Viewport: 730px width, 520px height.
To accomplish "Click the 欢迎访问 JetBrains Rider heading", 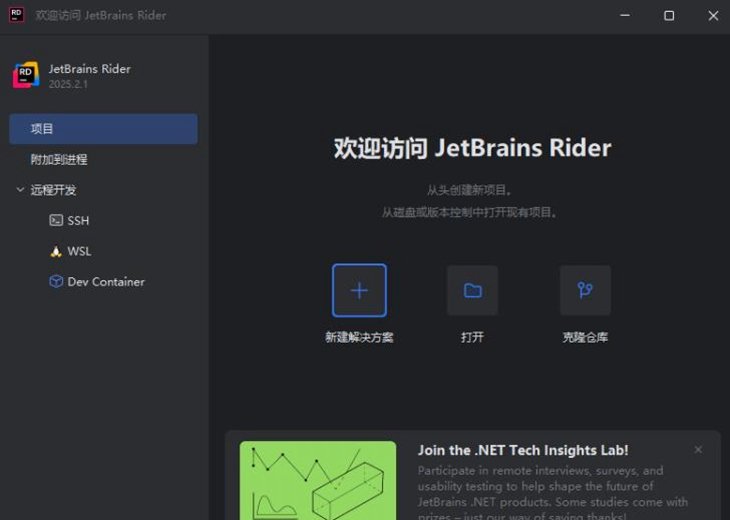I will (x=472, y=148).
